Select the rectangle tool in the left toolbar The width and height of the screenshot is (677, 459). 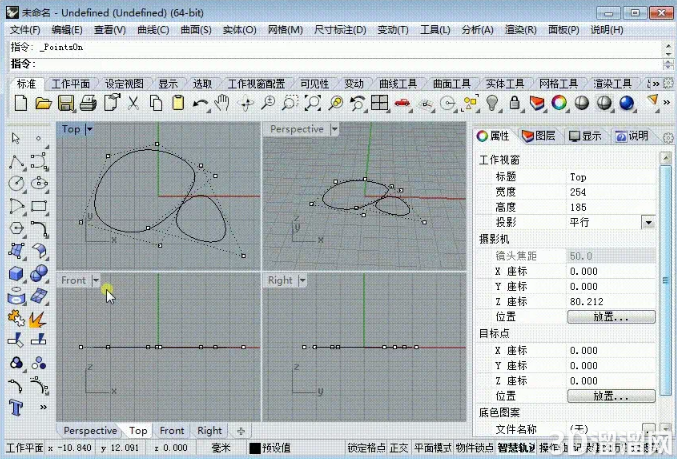pyautogui.click(x=39, y=206)
